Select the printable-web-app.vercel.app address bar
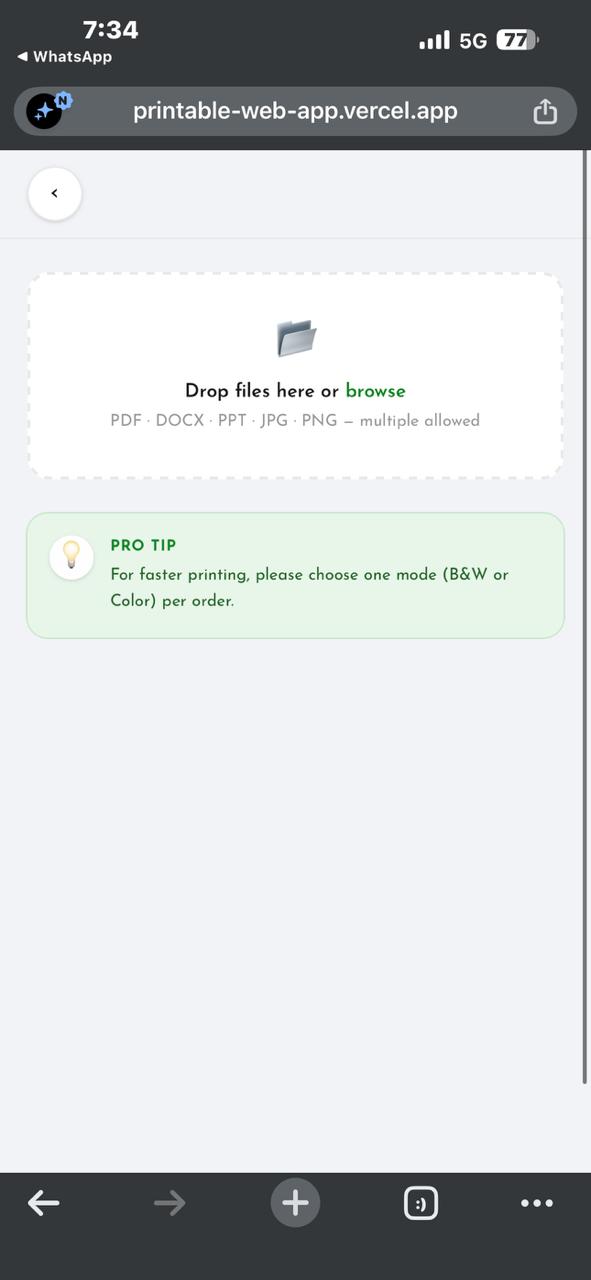Screen dimensions: 591x1280 [295, 111]
